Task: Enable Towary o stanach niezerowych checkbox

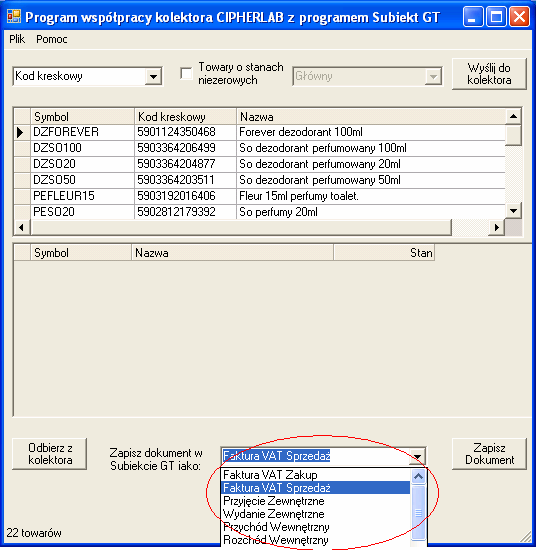Action: pyautogui.click(x=186, y=73)
